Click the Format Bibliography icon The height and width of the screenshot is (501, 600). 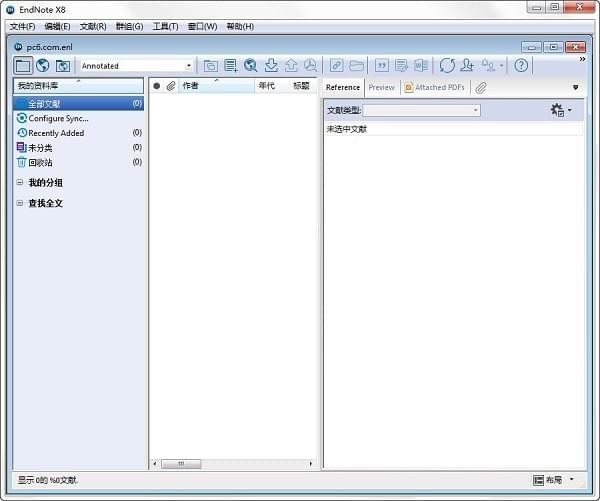[401, 66]
